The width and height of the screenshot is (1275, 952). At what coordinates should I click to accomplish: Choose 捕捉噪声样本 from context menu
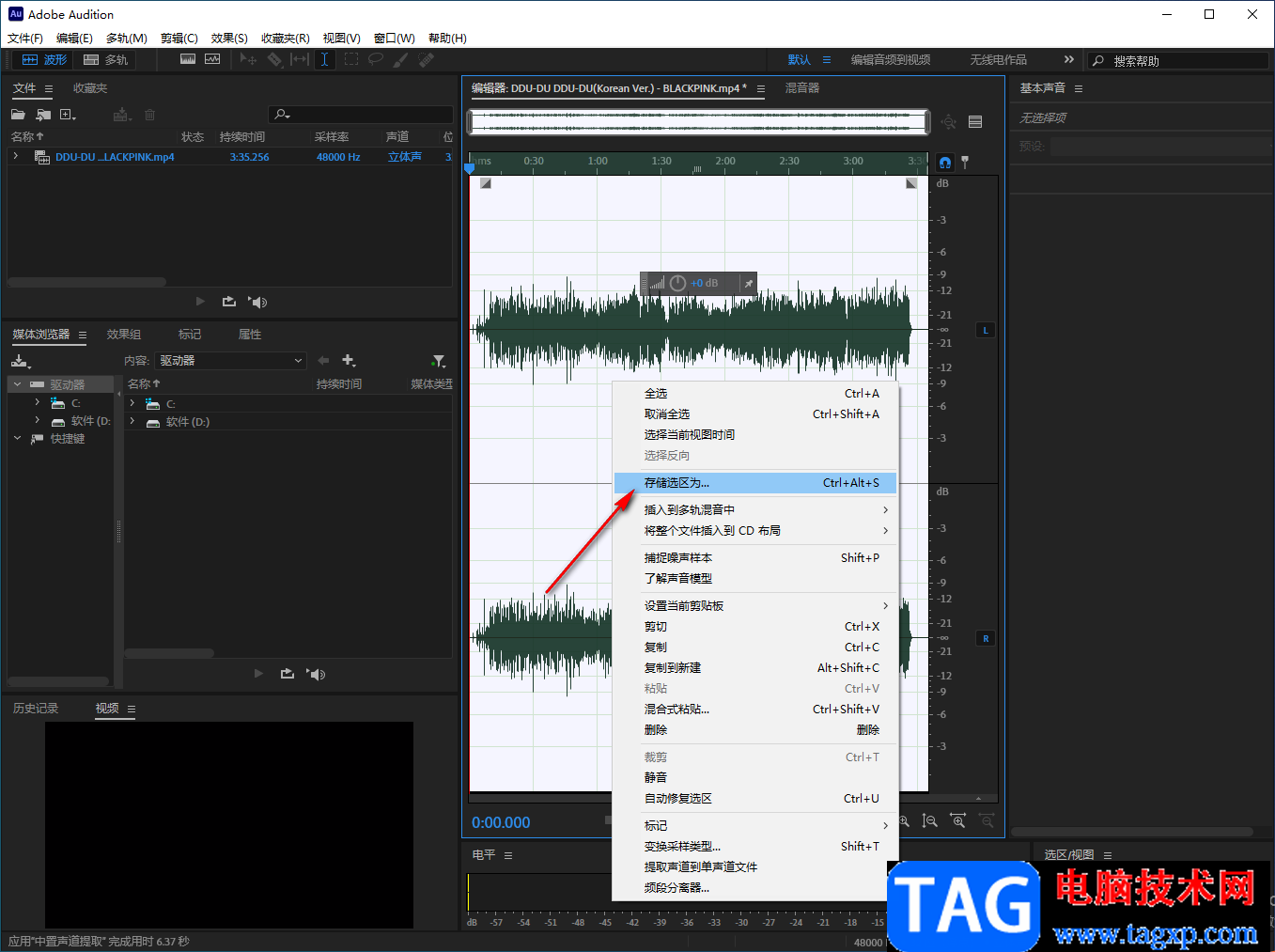click(755, 558)
